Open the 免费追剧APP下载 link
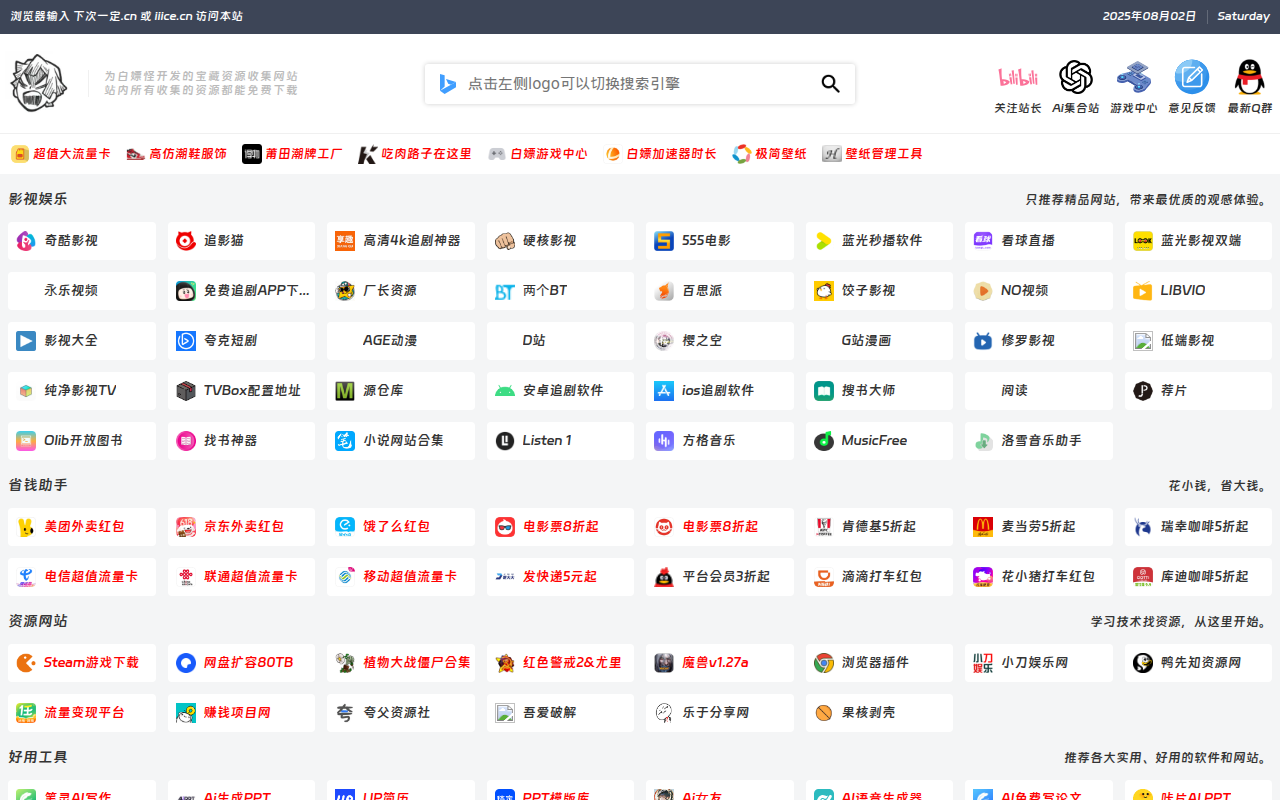Viewport: 1280px width, 800px height. (x=241, y=291)
